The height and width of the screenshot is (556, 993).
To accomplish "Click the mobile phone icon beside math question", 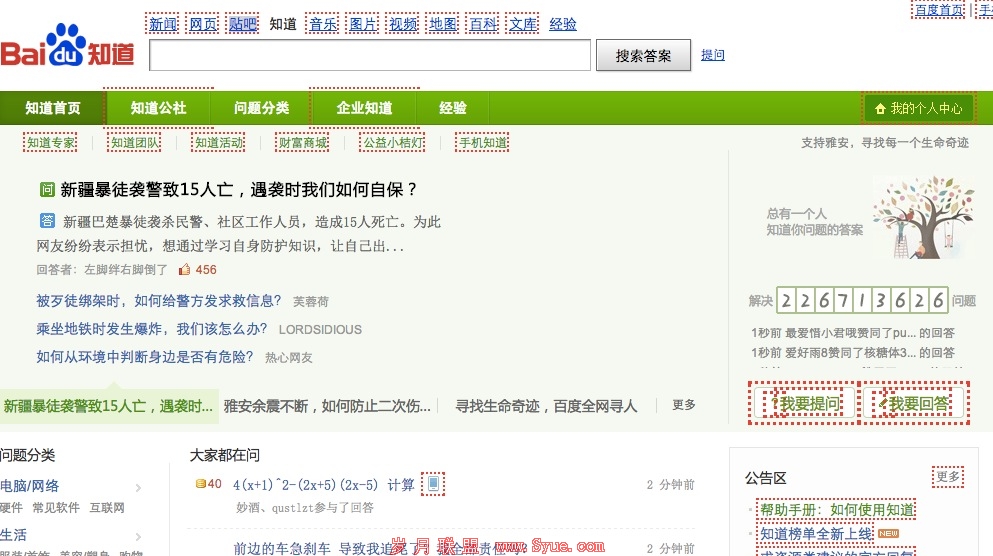I will tap(433, 484).
